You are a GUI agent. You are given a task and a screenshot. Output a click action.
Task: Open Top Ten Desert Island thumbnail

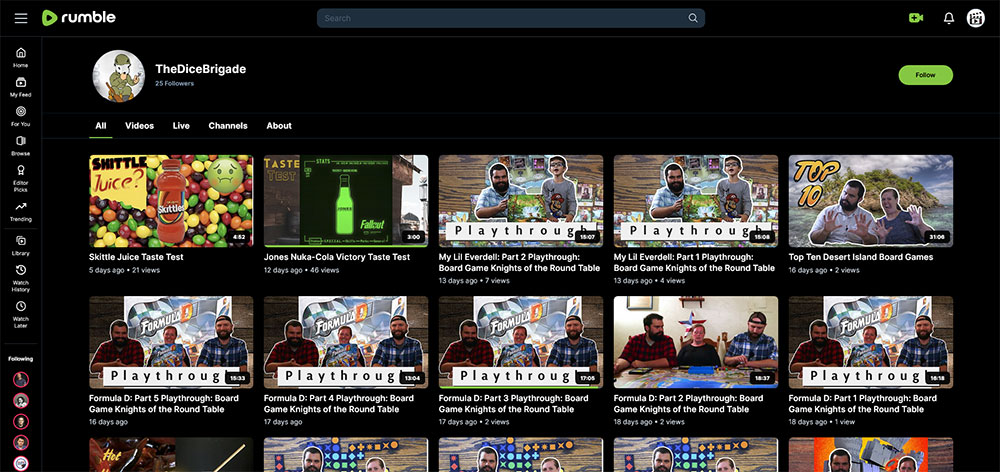pyautogui.click(x=871, y=201)
